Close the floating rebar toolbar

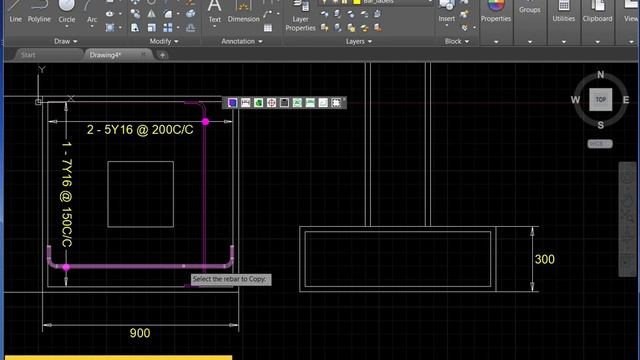[344, 99]
